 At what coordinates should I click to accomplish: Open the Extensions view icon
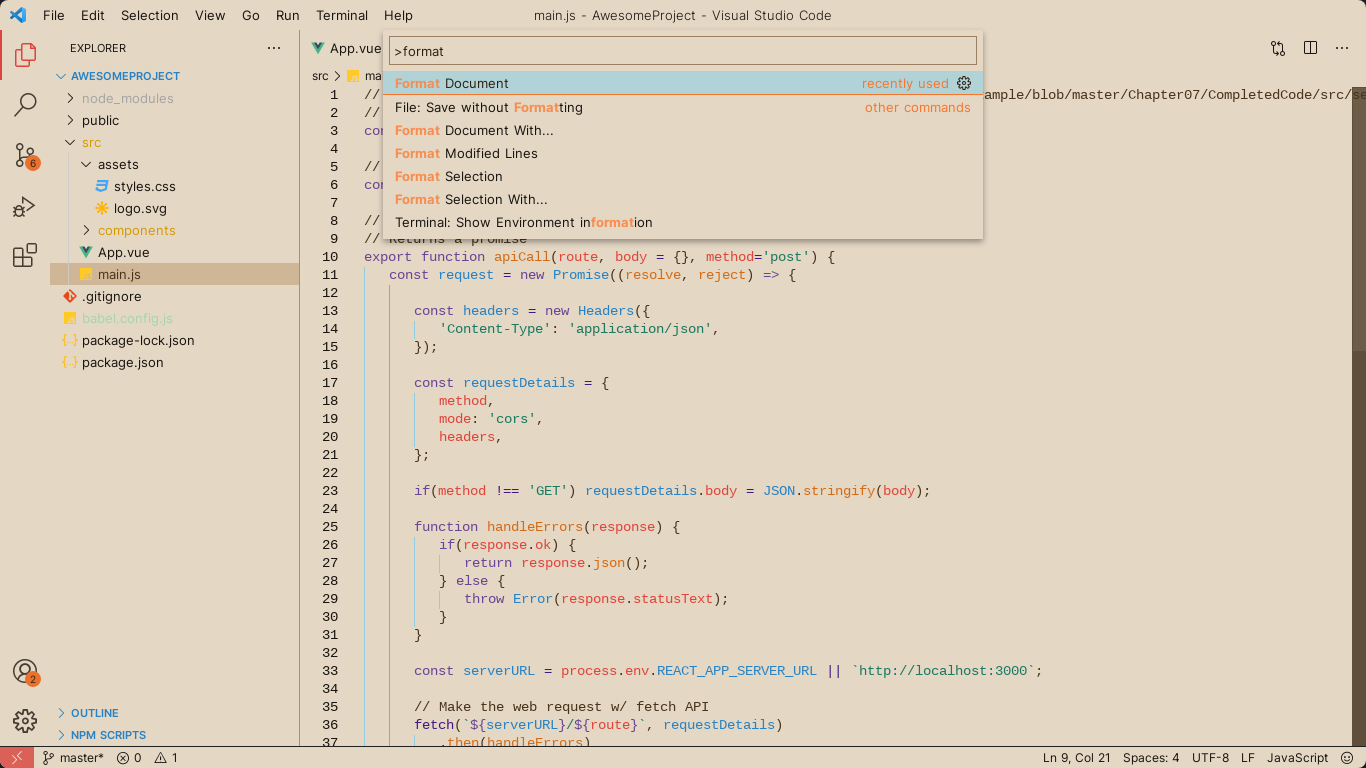tap(25, 256)
